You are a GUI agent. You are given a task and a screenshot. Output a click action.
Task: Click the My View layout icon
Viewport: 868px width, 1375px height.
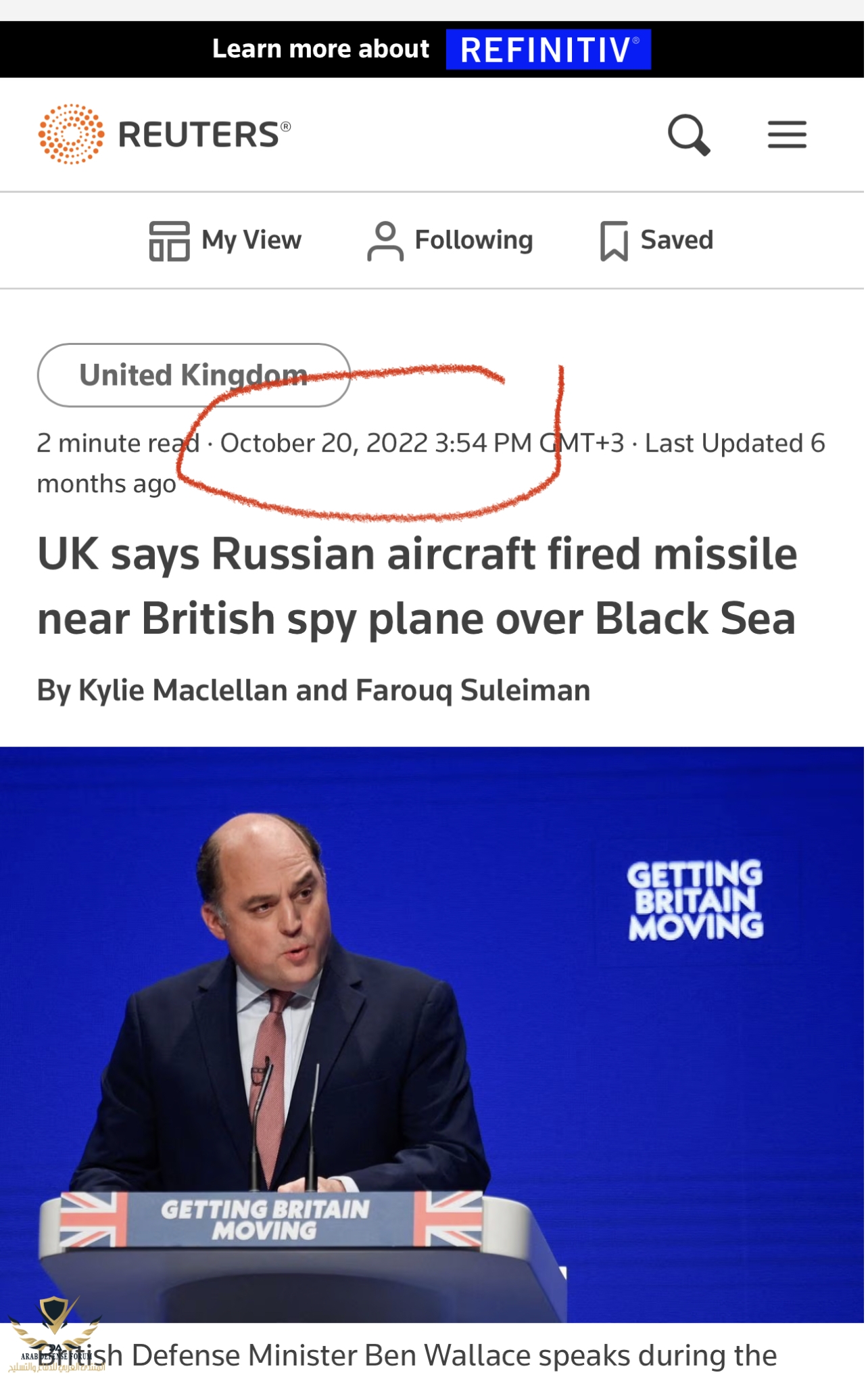(x=169, y=241)
